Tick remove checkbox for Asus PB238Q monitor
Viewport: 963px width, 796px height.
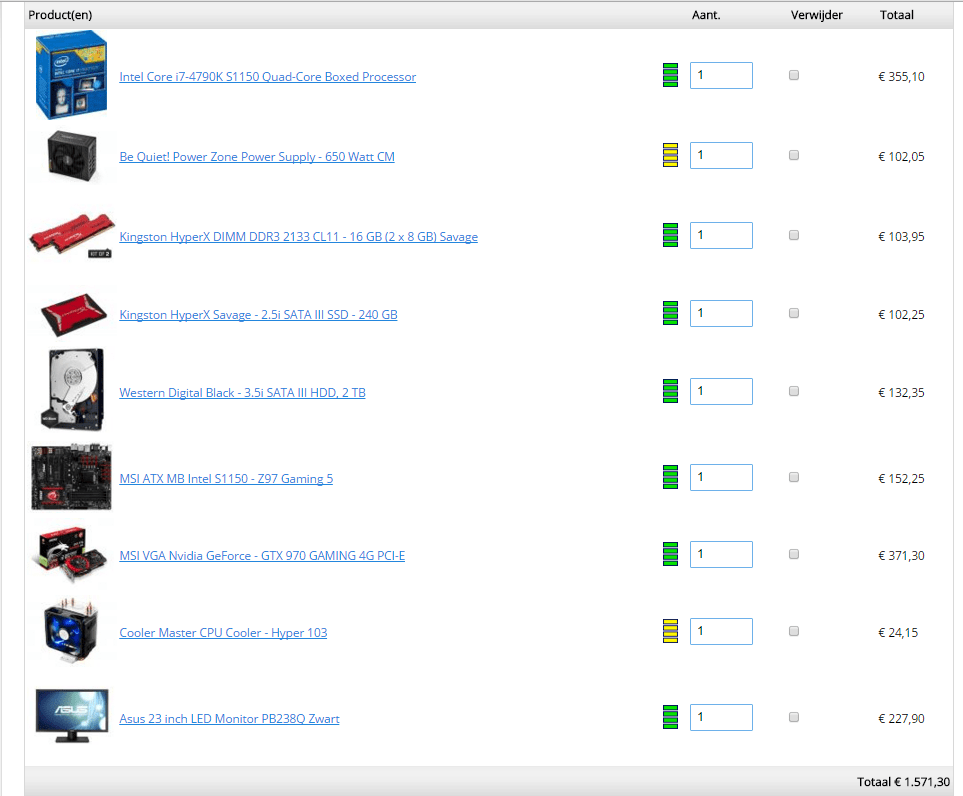click(793, 717)
